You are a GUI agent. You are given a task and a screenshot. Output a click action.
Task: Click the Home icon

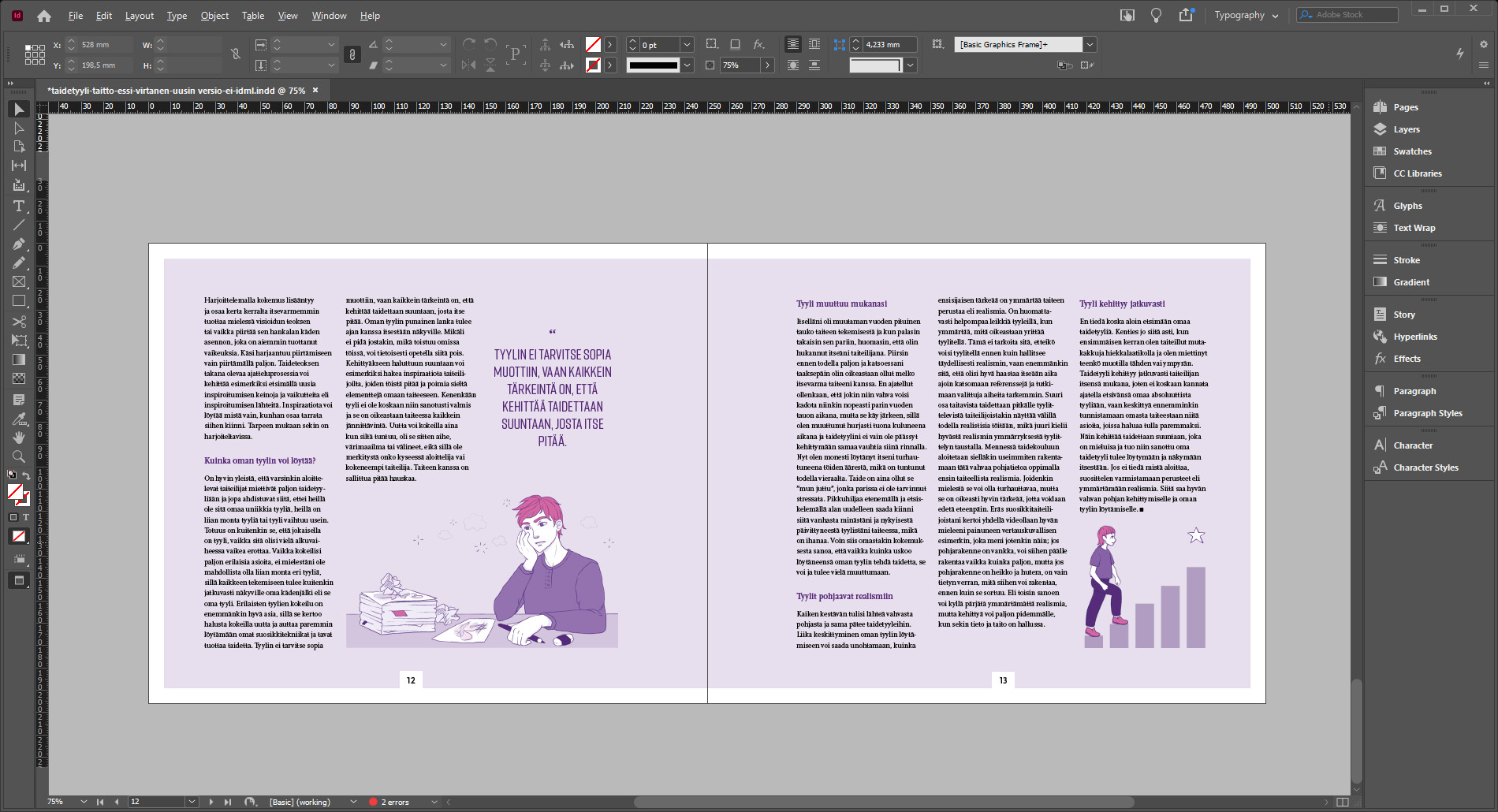tap(44, 16)
